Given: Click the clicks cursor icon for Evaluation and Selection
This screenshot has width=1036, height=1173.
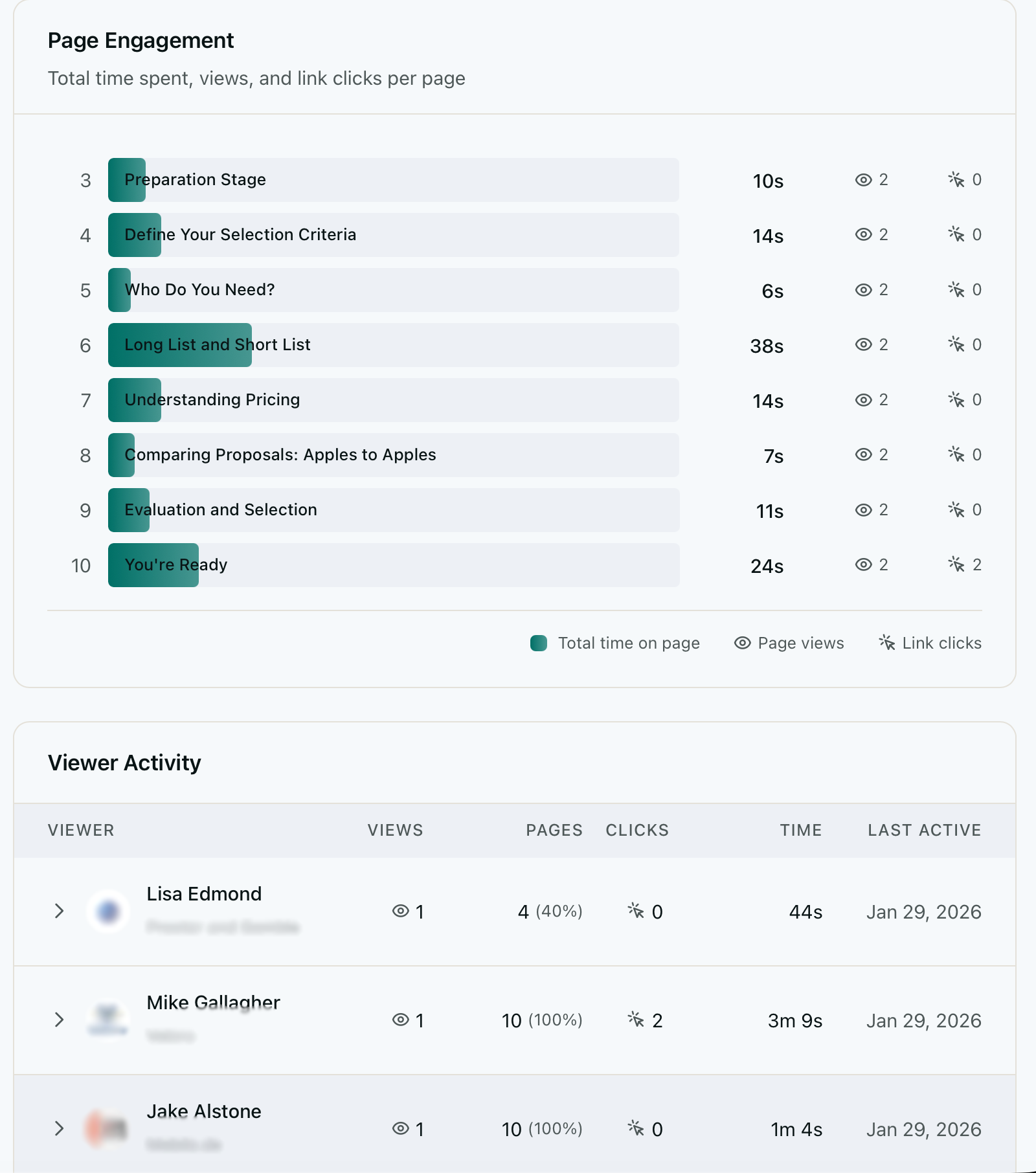Looking at the screenshot, I should (956, 509).
